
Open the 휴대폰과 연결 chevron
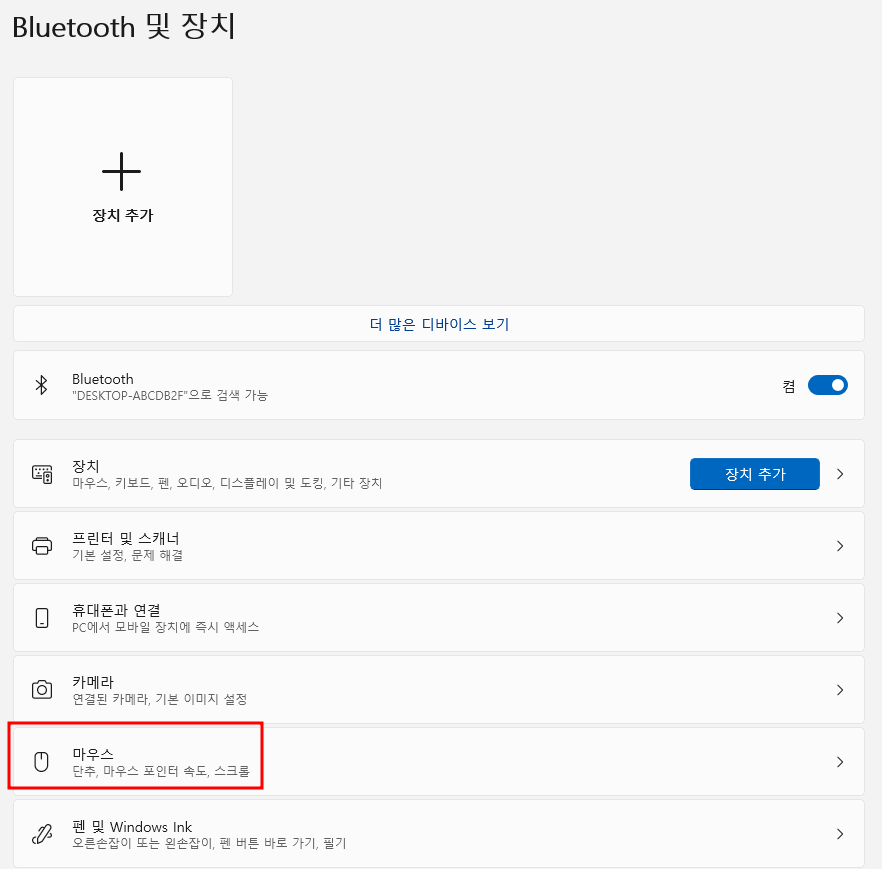point(840,617)
